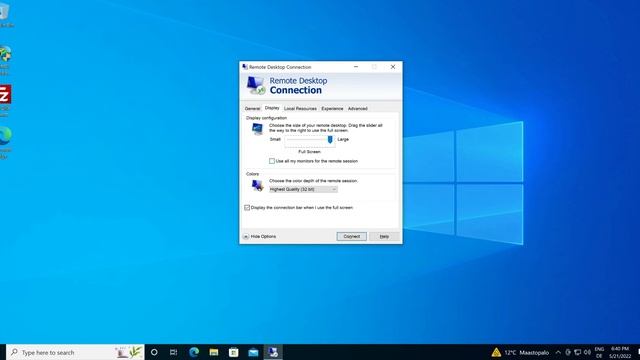Screen dimensions: 640x360
Task: Open Microsoft Store from the taskbar
Action: (233, 352)
